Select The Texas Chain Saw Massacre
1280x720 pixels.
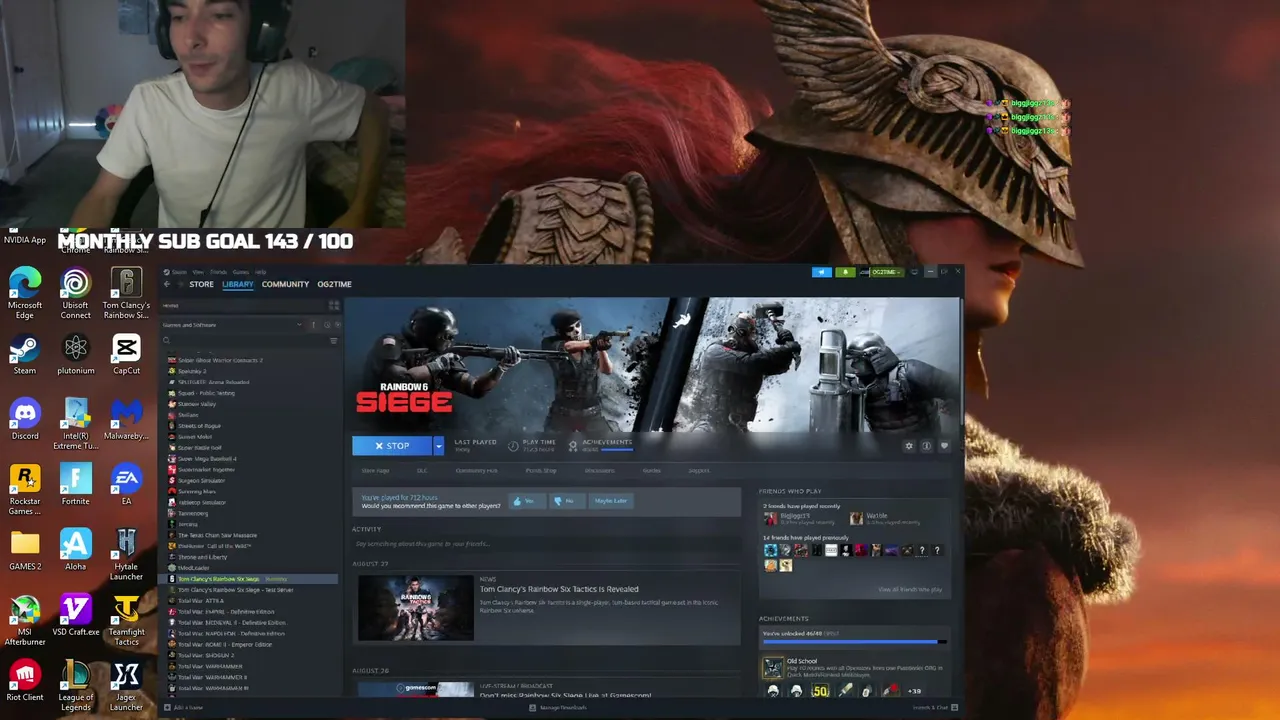(x=217, y=535)
